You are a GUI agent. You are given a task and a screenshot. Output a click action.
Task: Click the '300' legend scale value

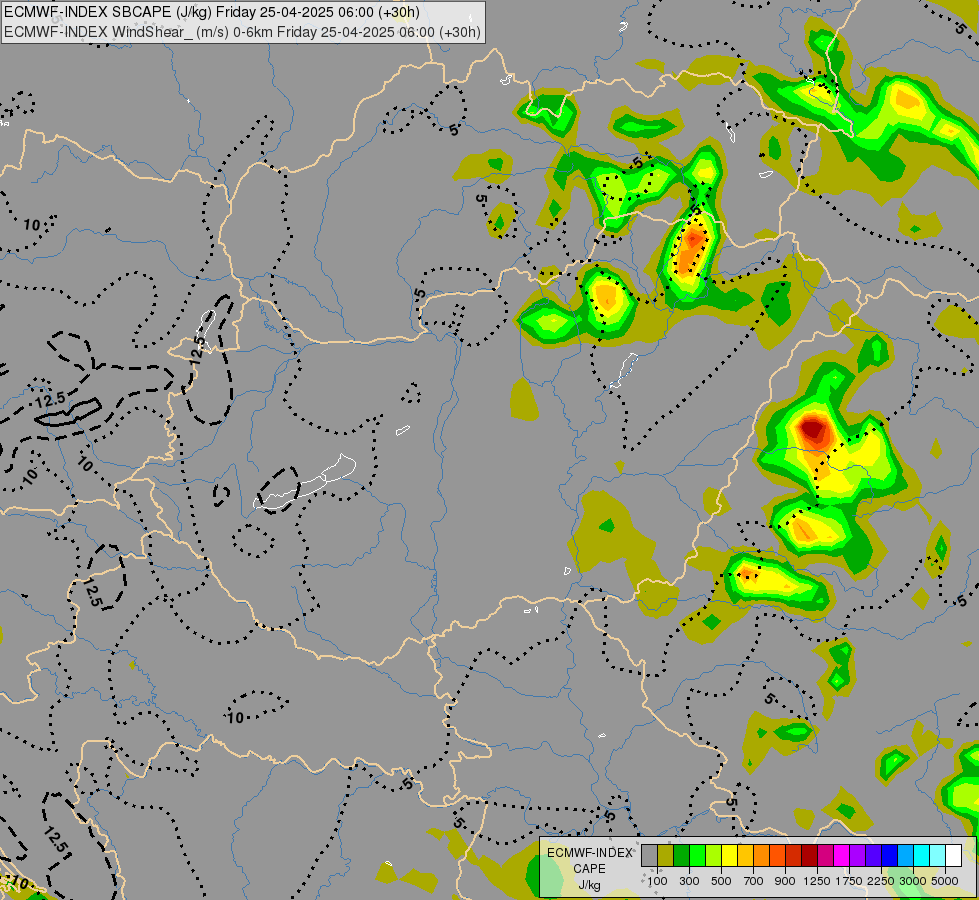coord(689,881)
